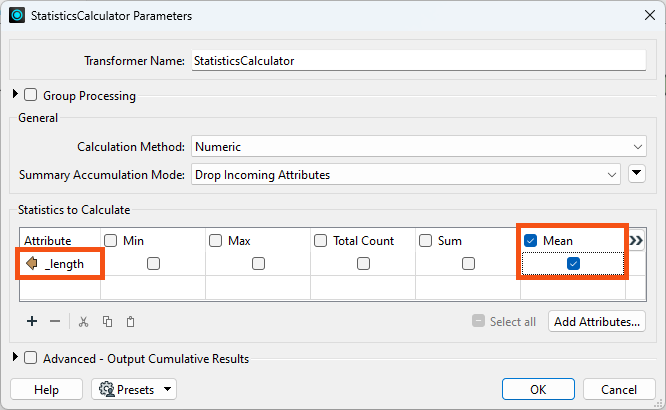Enable Advanced Output Cumulative Results checkbox
The image size is (666, 410).
click(x=31, y=358)
